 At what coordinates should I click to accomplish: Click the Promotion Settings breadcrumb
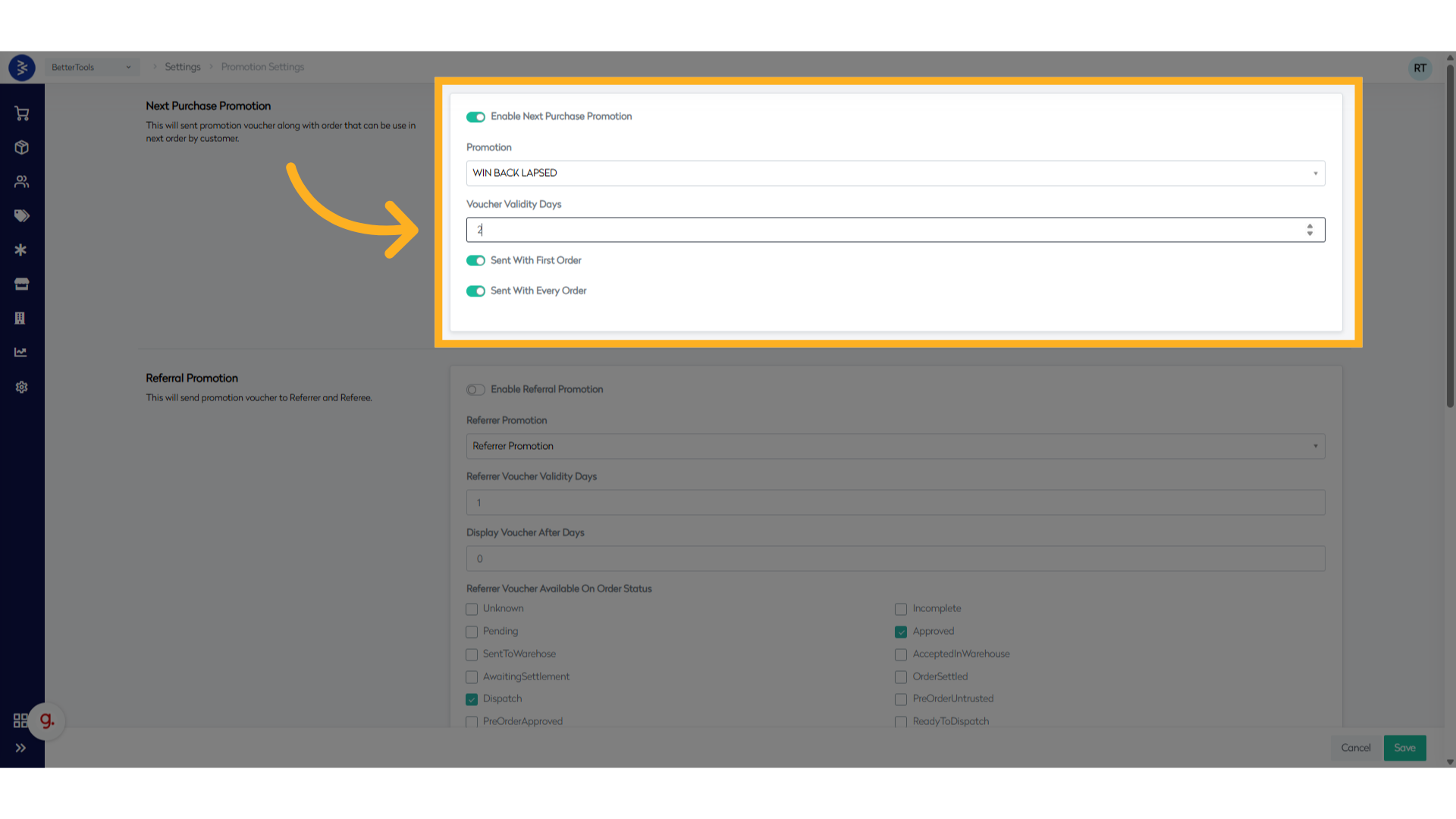click(262, 67)
